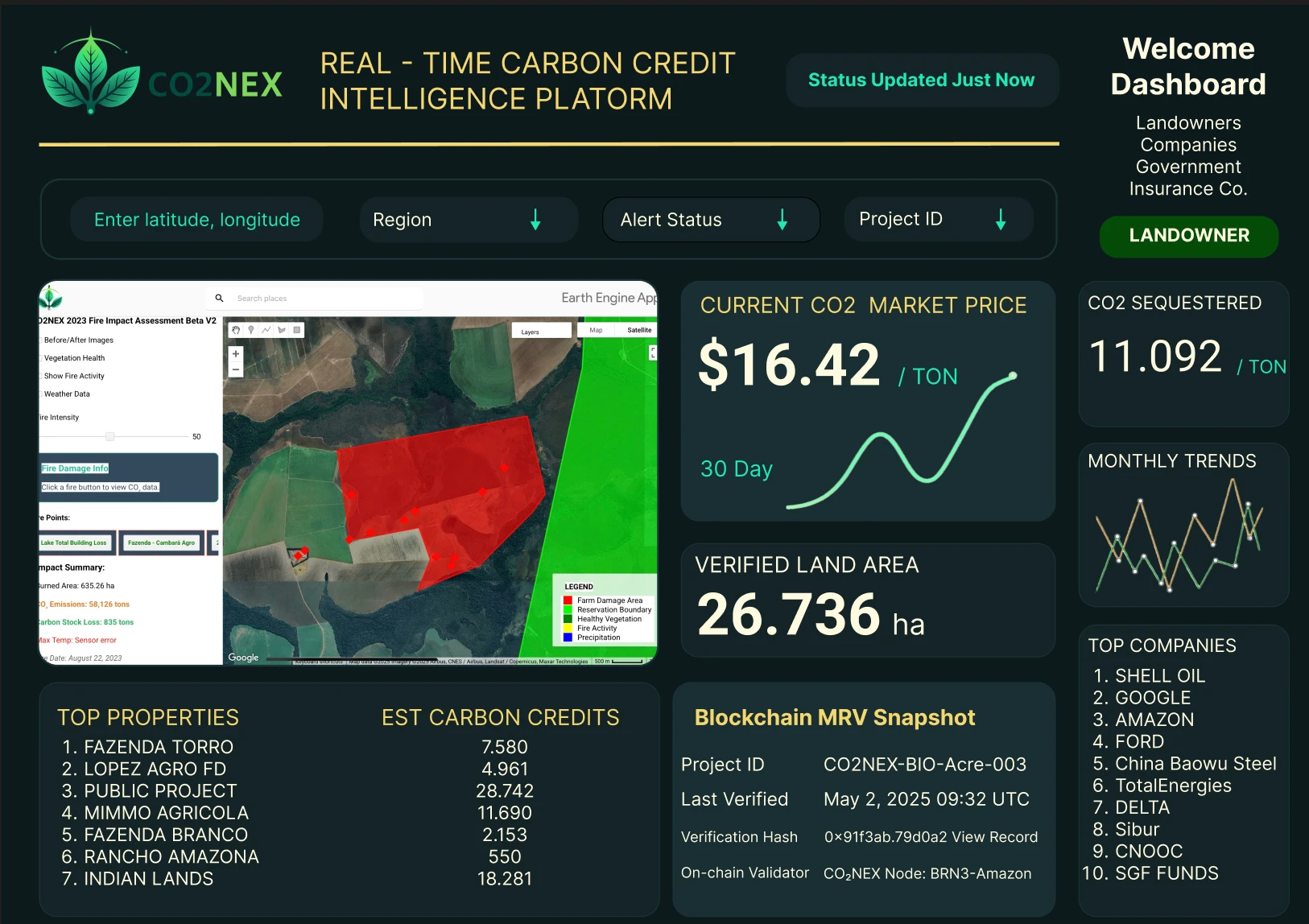Select SGF FUNDS company entry
The image size is (1309, 924).
1150,873
